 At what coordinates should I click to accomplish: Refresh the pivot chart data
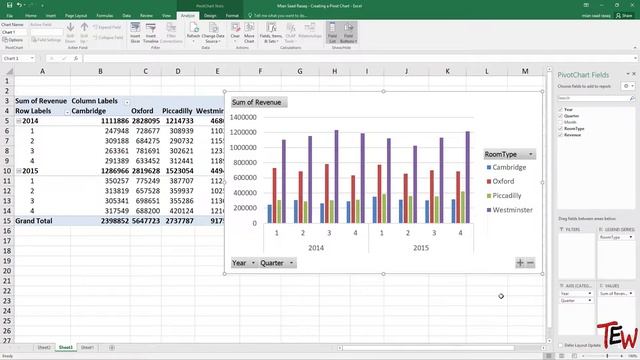click(193, 33)
